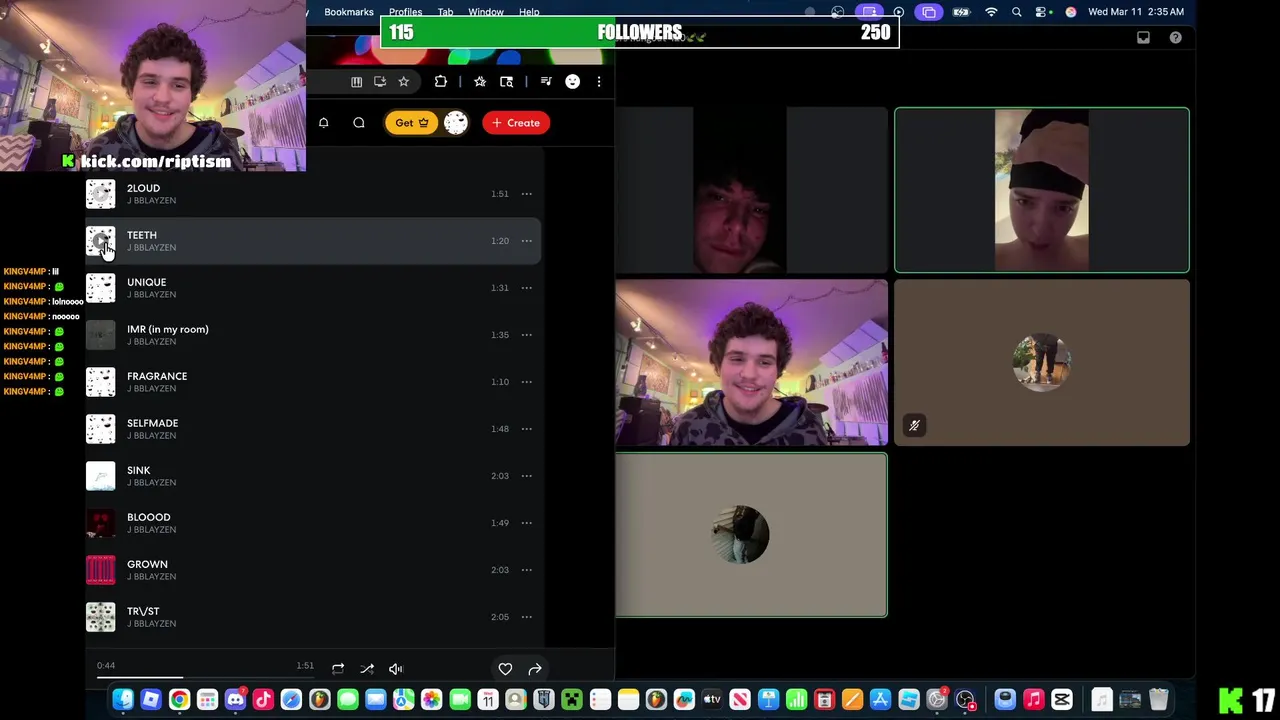Open the browser extensions puzzle icon
The height and width of the screenshot is (720, 1280).
[441, 82]
